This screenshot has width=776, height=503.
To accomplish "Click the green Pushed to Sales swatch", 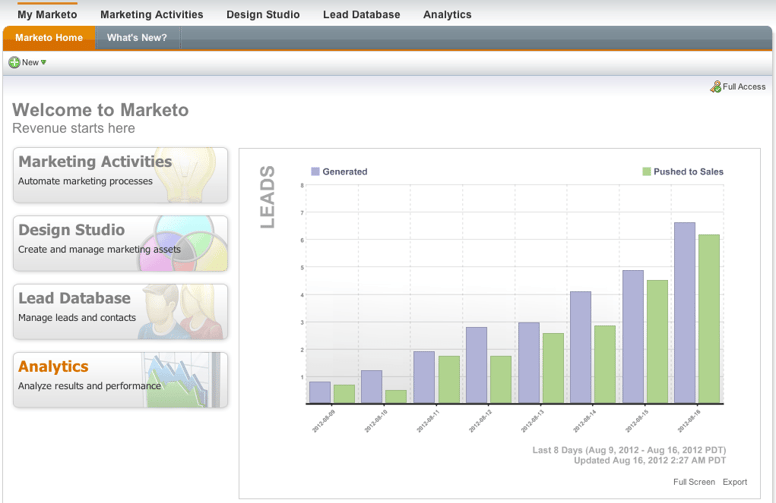I will point(647,172).
